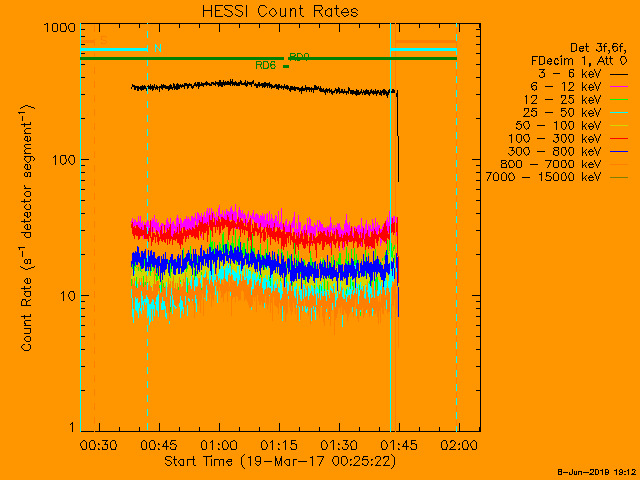The height and width of the screenshot is (480, 640).
Task: Click the 'Det 3f,6f,' legend header
Action: tap(598, 48)
